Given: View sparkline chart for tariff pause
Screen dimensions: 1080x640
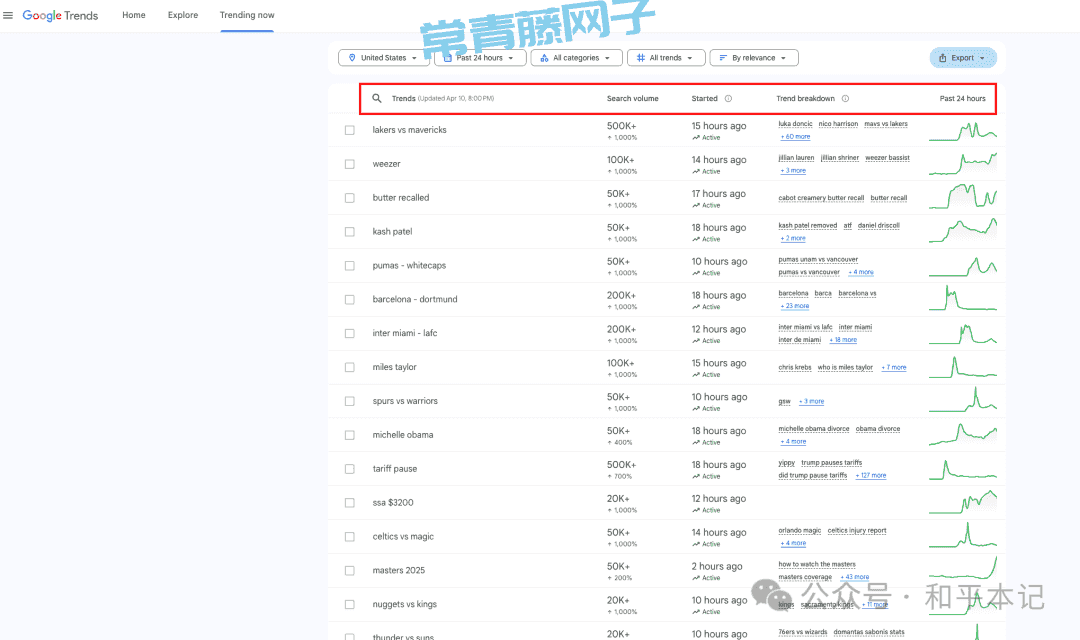Looking at the screenshot, I should click(x=962, y=468).
